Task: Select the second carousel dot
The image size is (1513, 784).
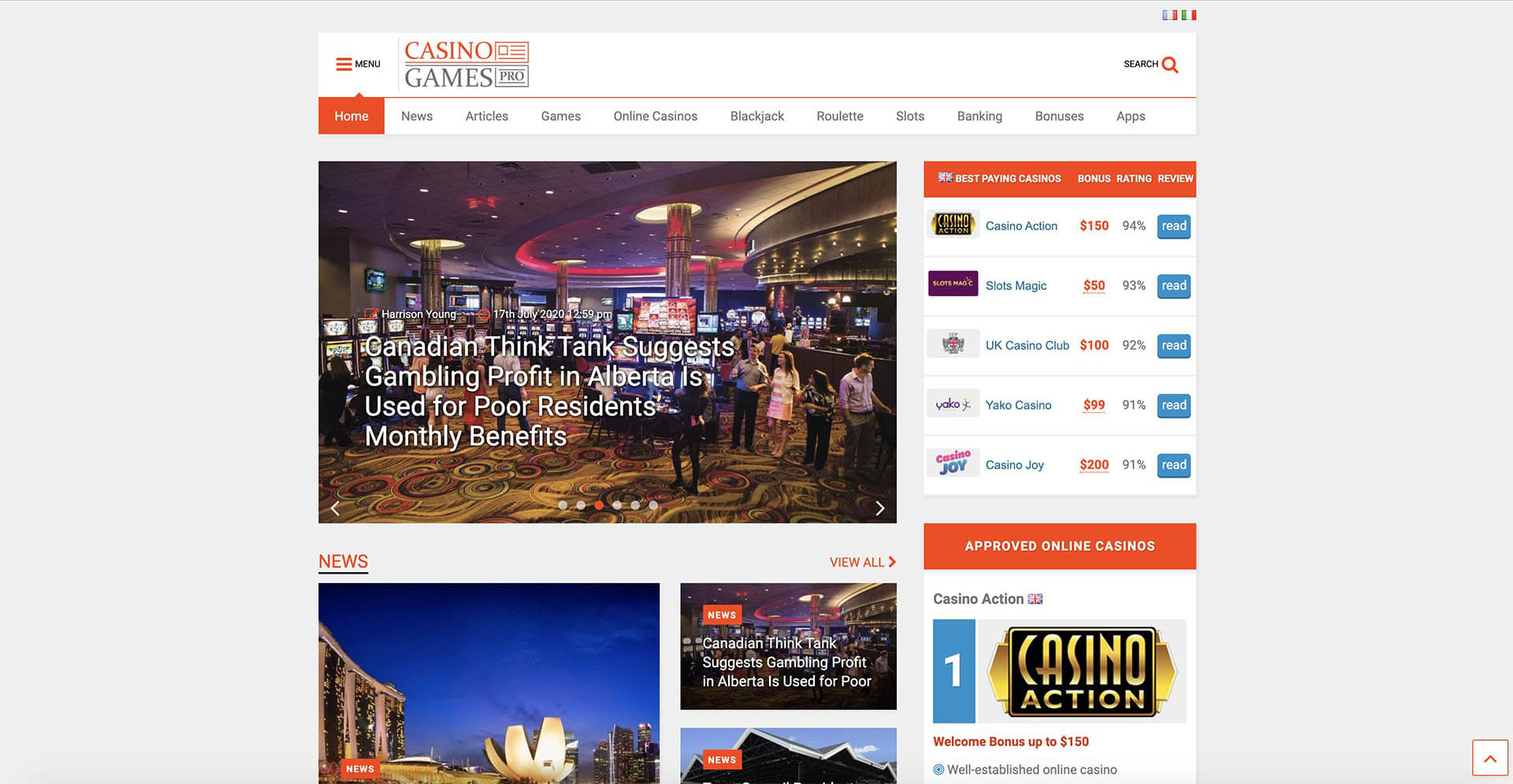Action: click(x=581, y=505)
